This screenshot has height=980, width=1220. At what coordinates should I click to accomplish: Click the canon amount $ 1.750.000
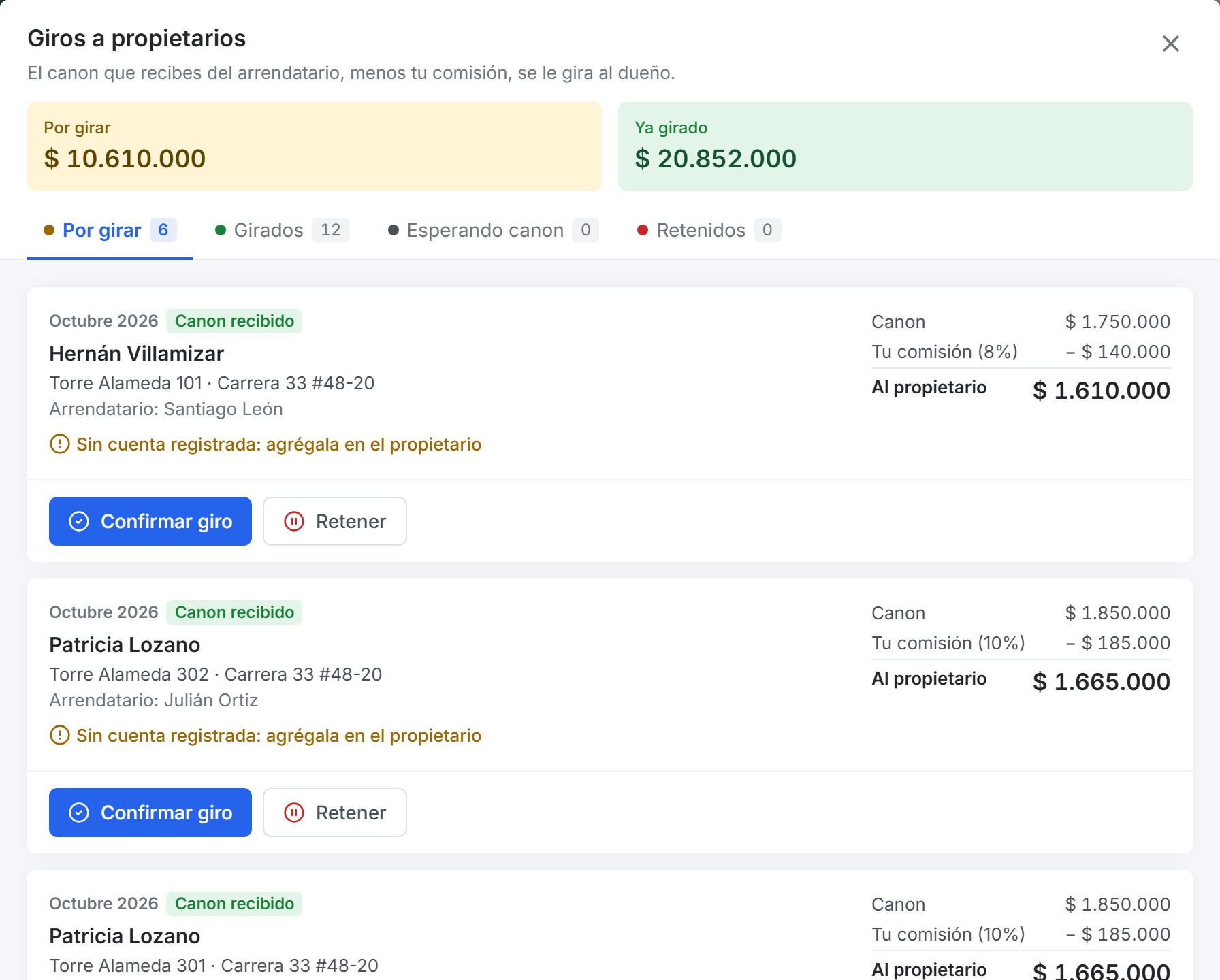[x=1118, y=322]
